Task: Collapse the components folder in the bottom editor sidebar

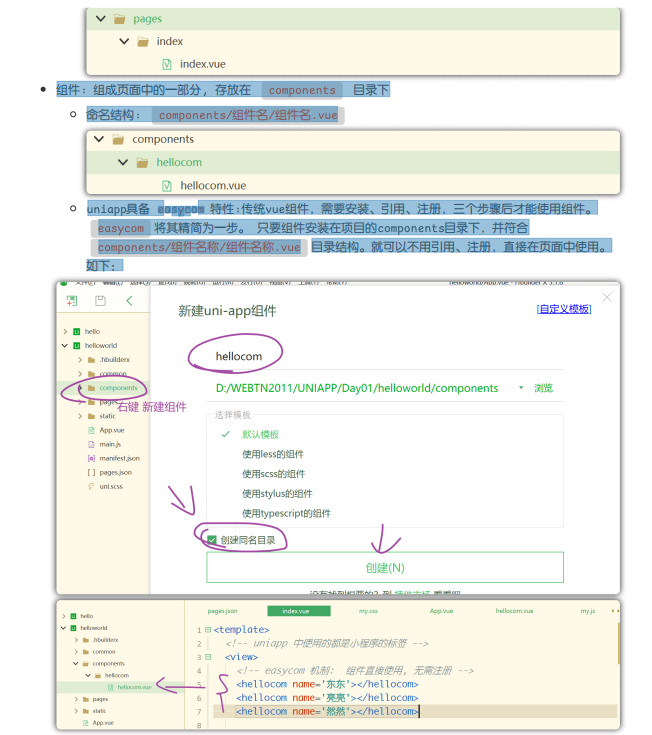Action: 75,663
